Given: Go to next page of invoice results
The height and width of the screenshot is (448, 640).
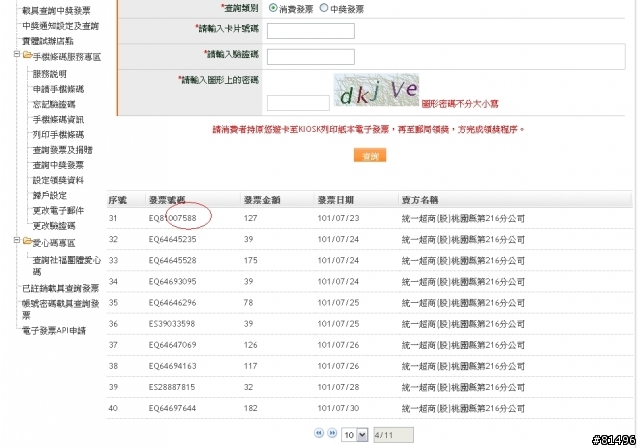Looking at the screenshot, I should [x=333, y=433].
